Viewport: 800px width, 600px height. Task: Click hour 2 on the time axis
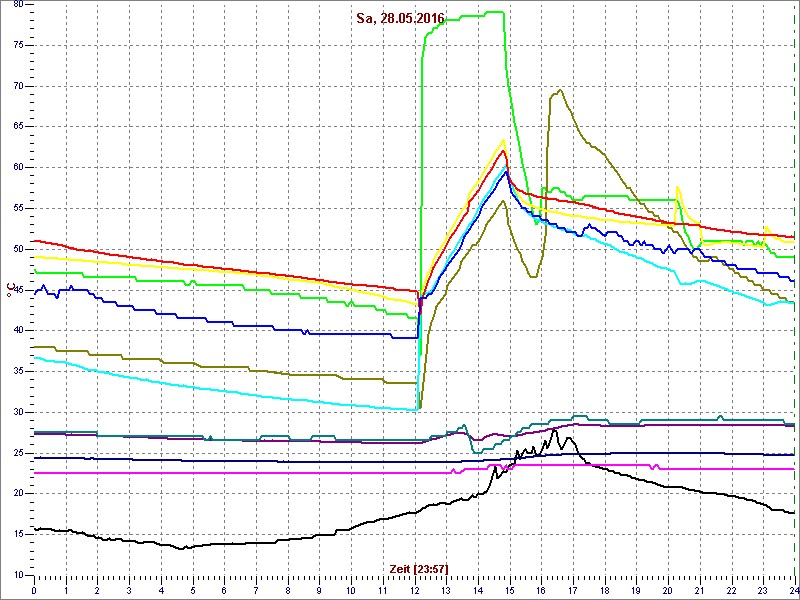[x=98, y=589]
